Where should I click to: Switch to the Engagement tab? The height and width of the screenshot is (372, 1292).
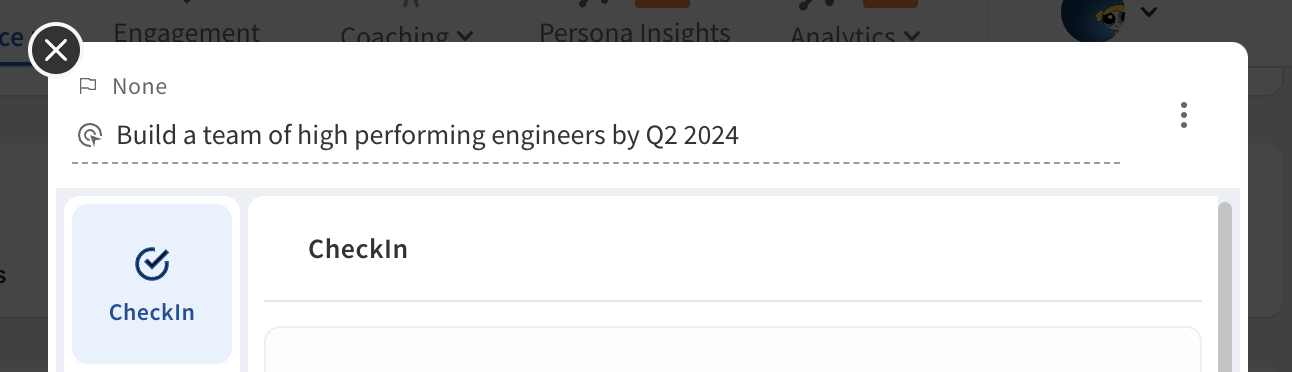(x=187, y=31)
